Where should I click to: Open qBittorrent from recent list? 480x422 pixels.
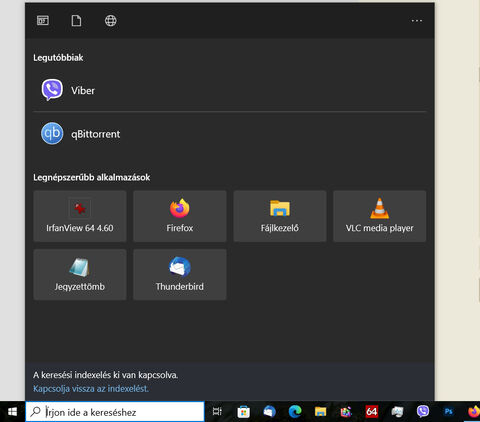(230, 134)
